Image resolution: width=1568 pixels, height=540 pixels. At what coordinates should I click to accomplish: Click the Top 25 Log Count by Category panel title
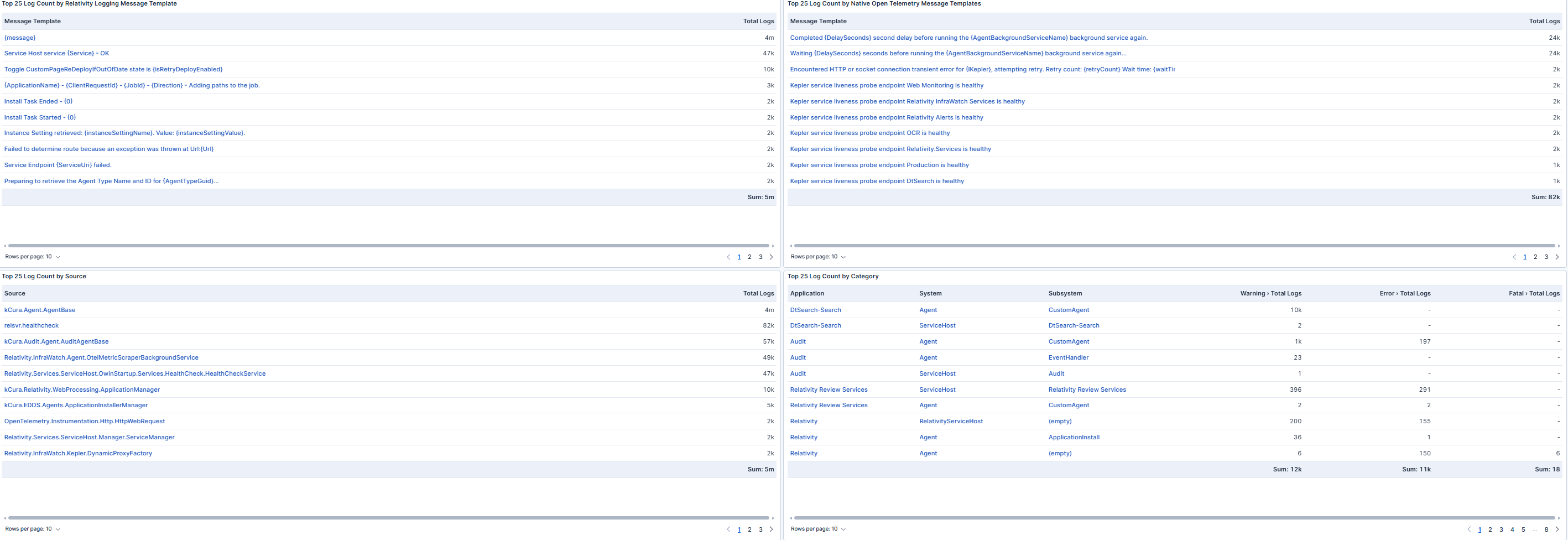pos(833,276)
